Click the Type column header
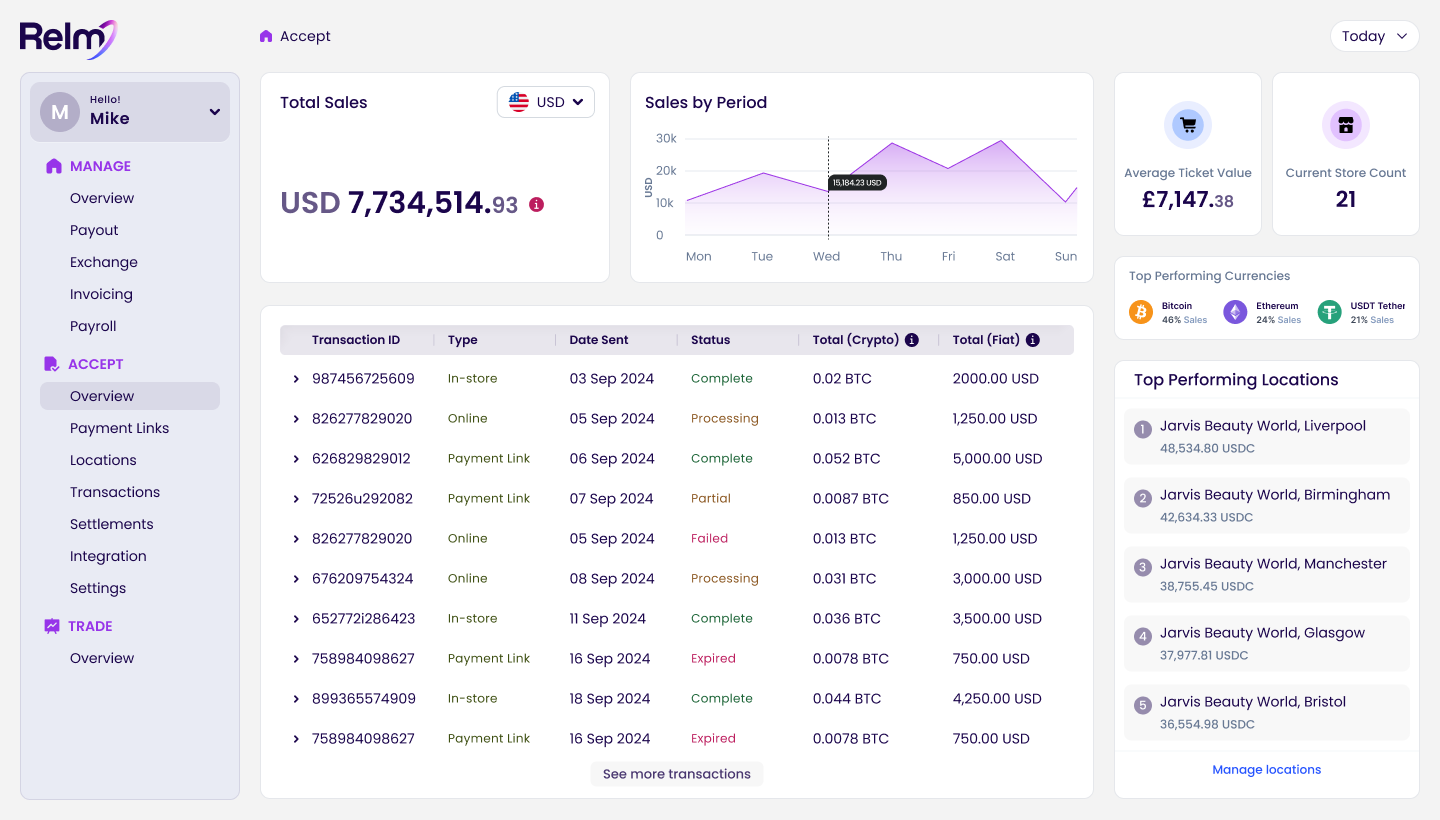 (x=463, y=340)
